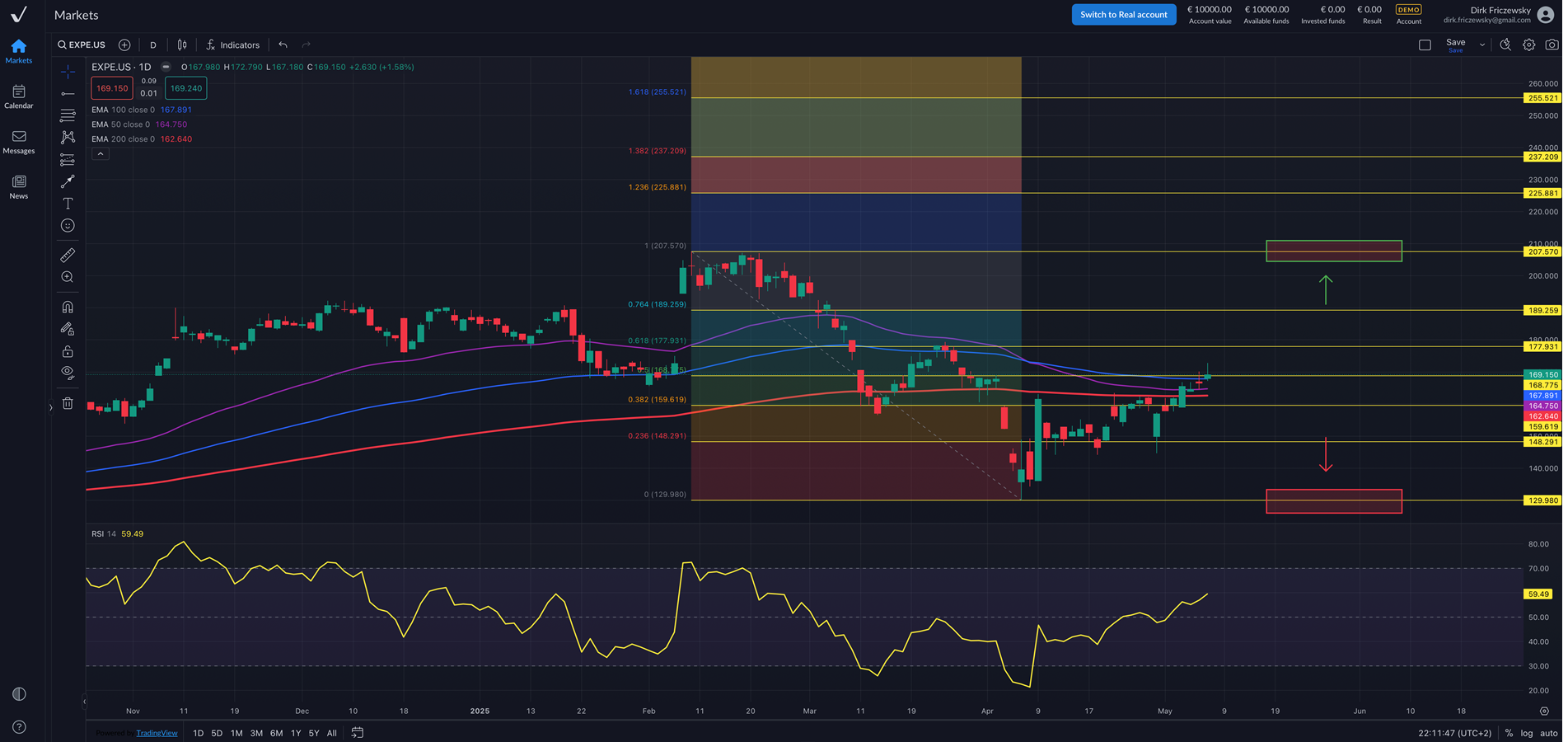Click Switch to Real account button

pyautogui.click(x=1123, y=15)
